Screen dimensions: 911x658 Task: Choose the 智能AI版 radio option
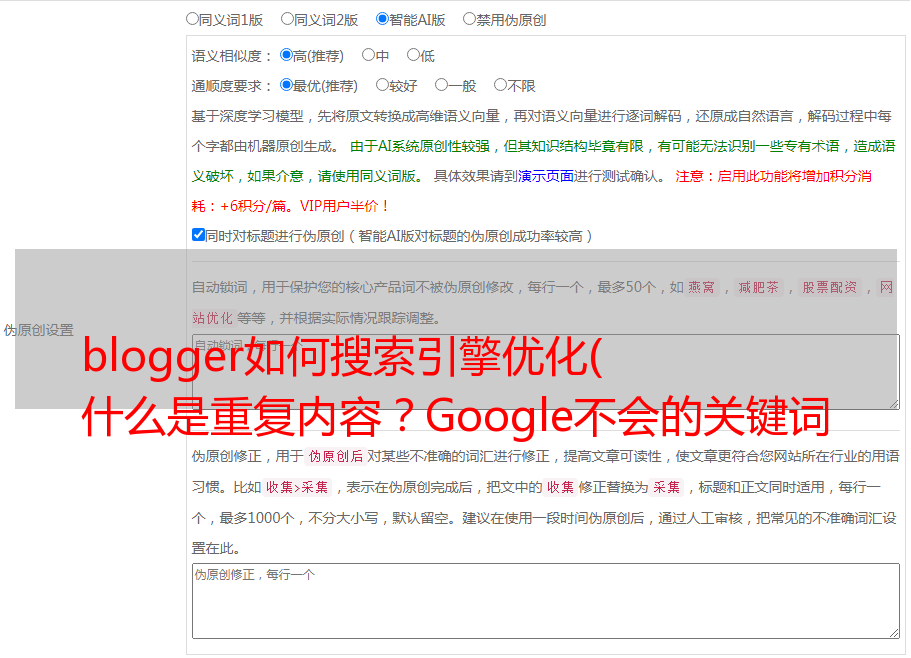tap(382, 19)
